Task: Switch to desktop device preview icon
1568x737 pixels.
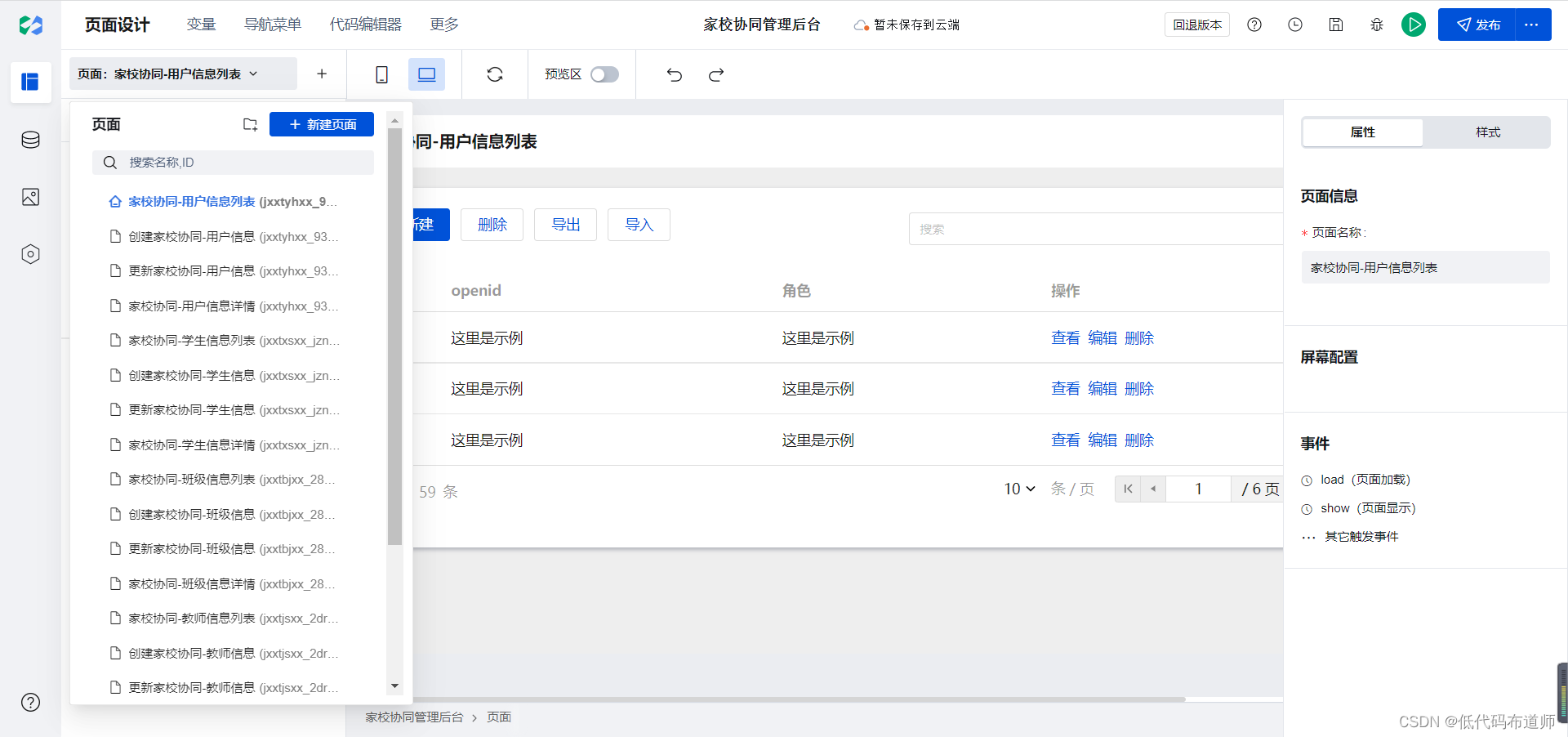Action: (x=426, y=74)
